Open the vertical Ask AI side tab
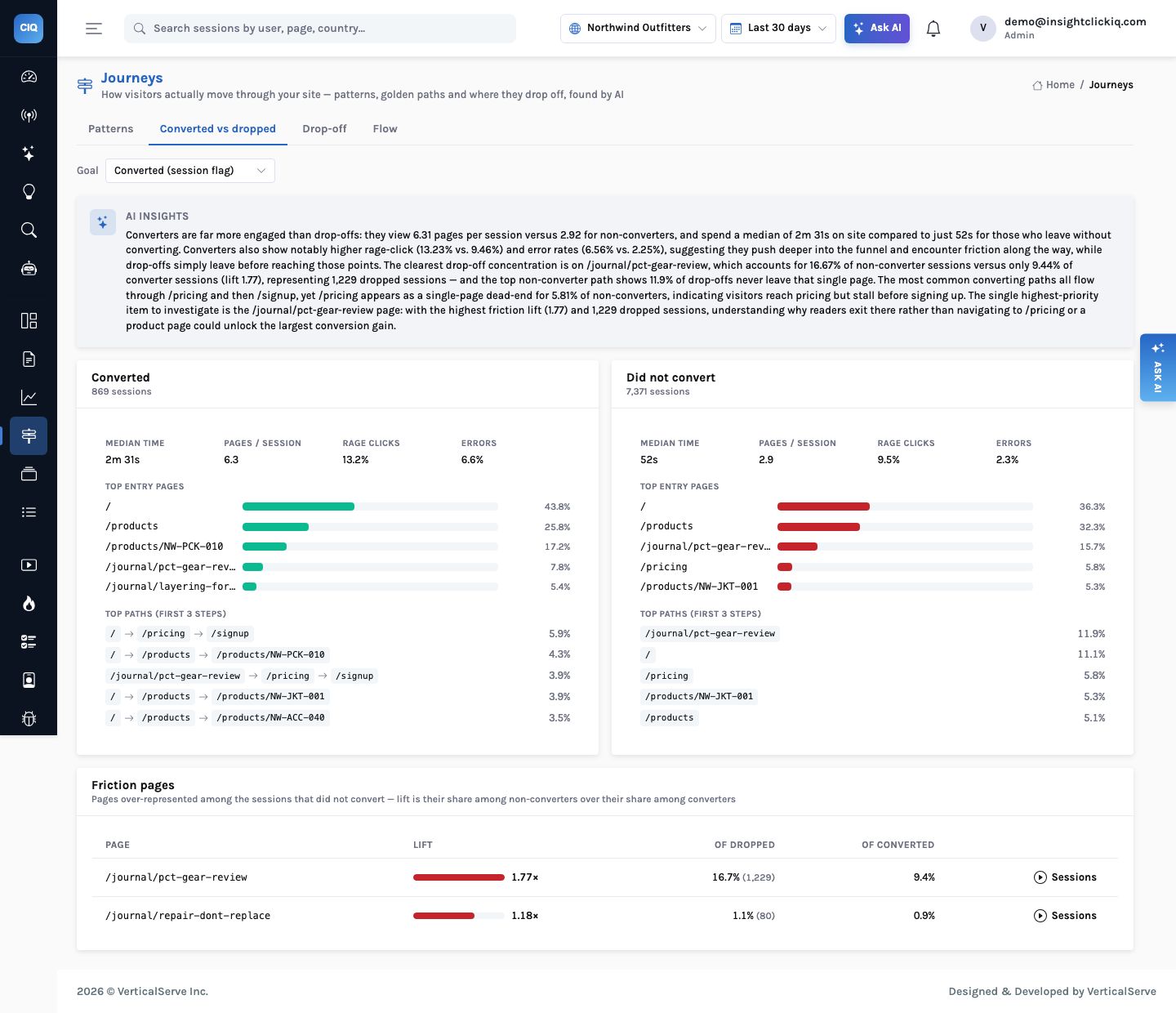Screen dimensions: 1176x1013 click(1158, 368)
